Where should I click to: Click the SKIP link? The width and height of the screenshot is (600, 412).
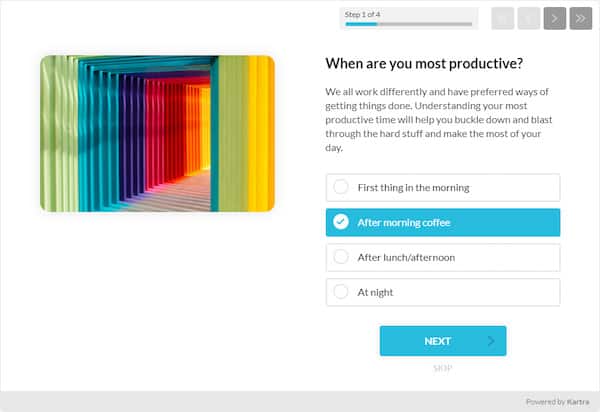pyautogui.click(x=442, y=368)
